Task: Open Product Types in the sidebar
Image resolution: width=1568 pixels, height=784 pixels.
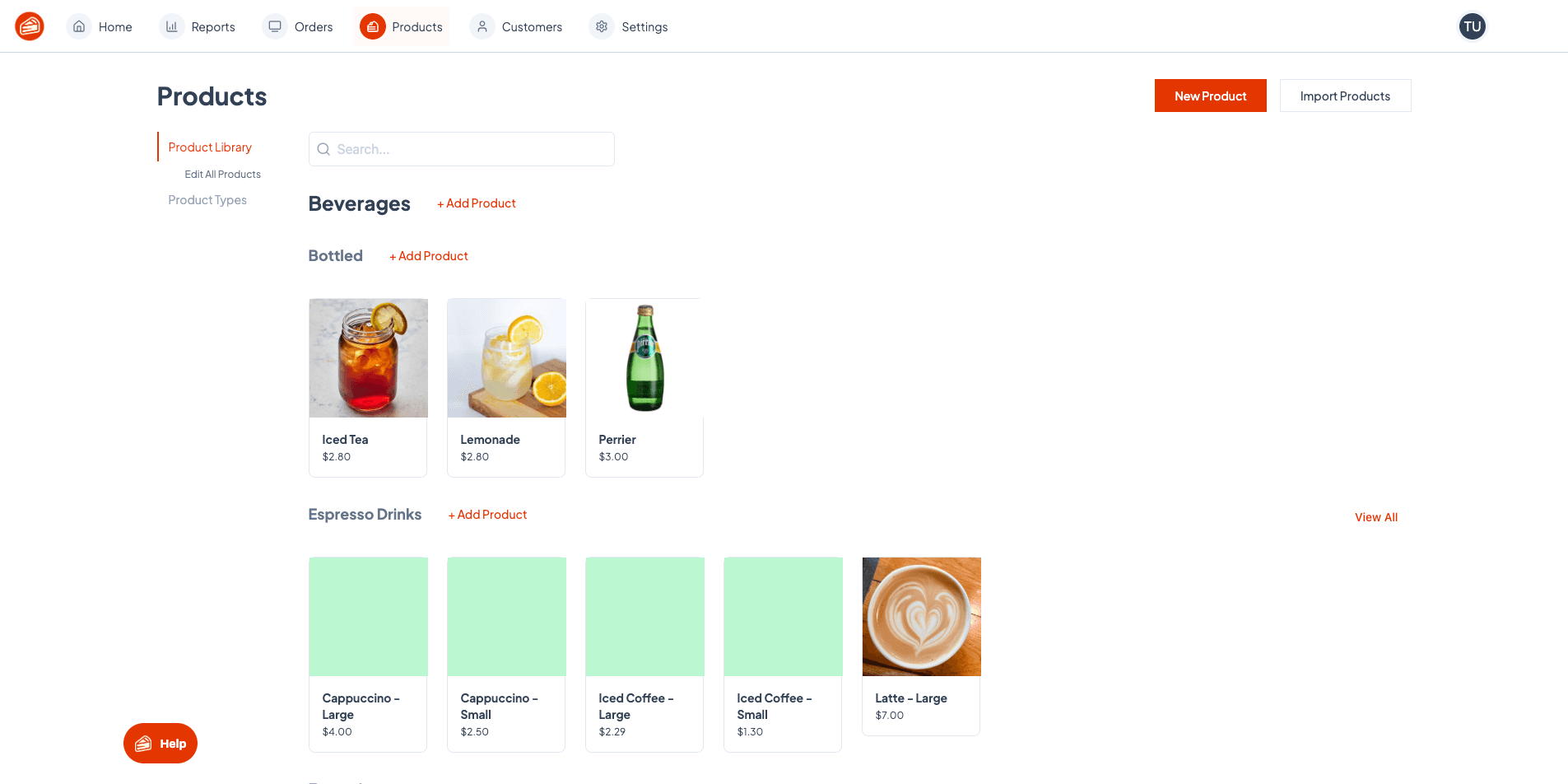Action: click(207, 199)
